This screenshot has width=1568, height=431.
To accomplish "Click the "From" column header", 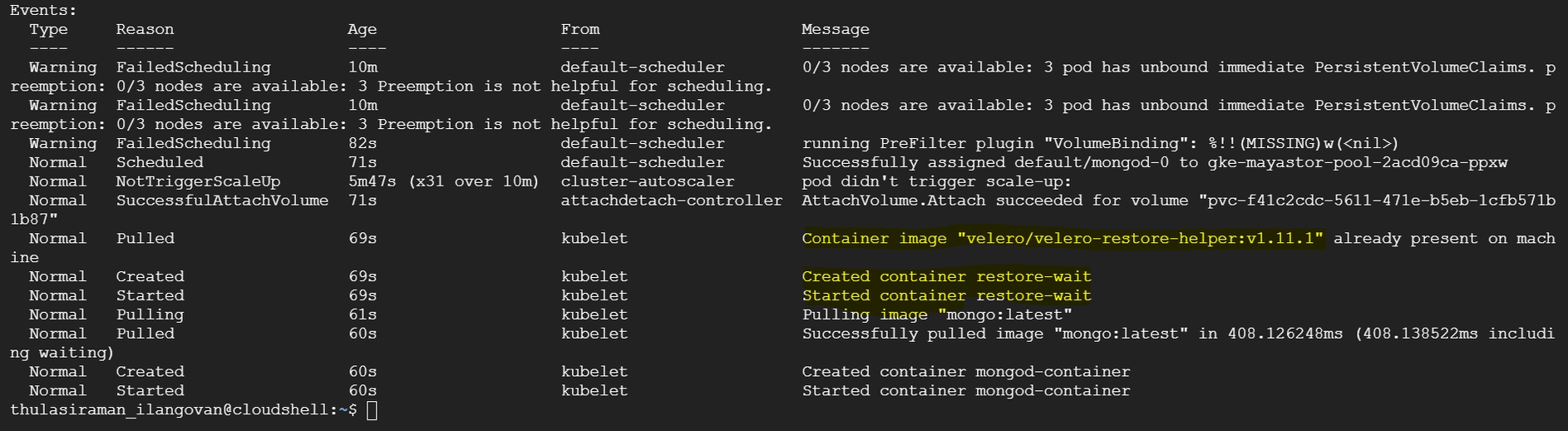I will tap(579, 30).
